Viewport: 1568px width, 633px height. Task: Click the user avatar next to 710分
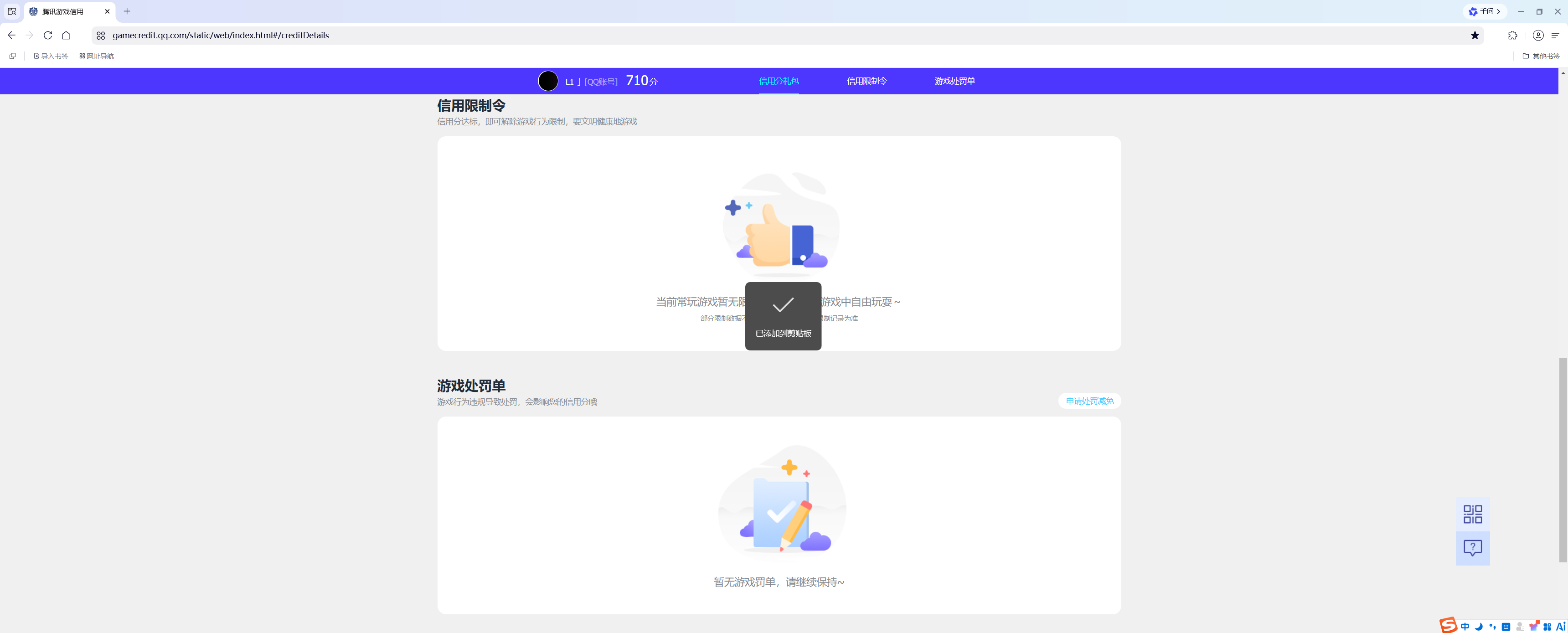point(548,81)
